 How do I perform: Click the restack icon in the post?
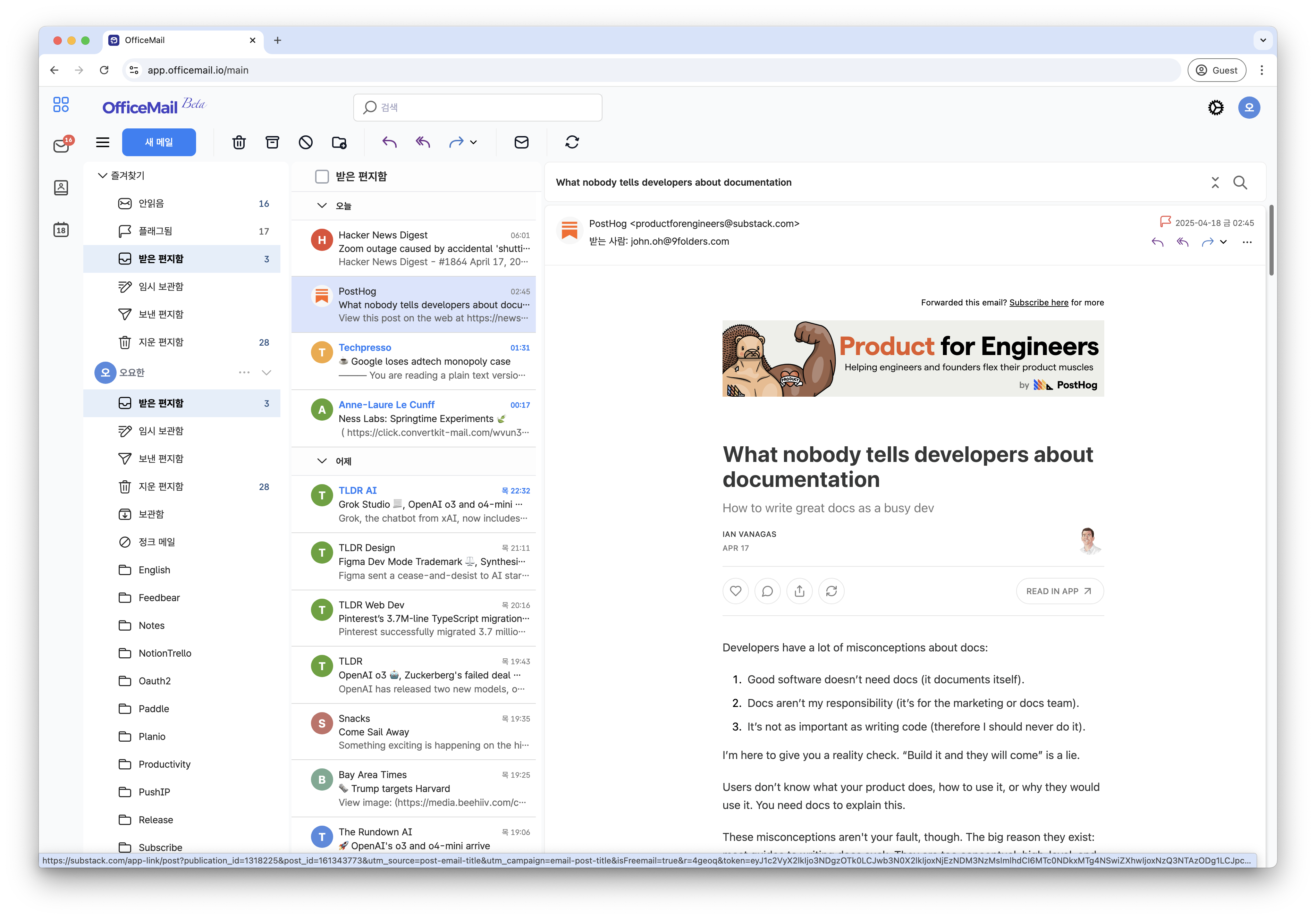click(x=832, y=591)
